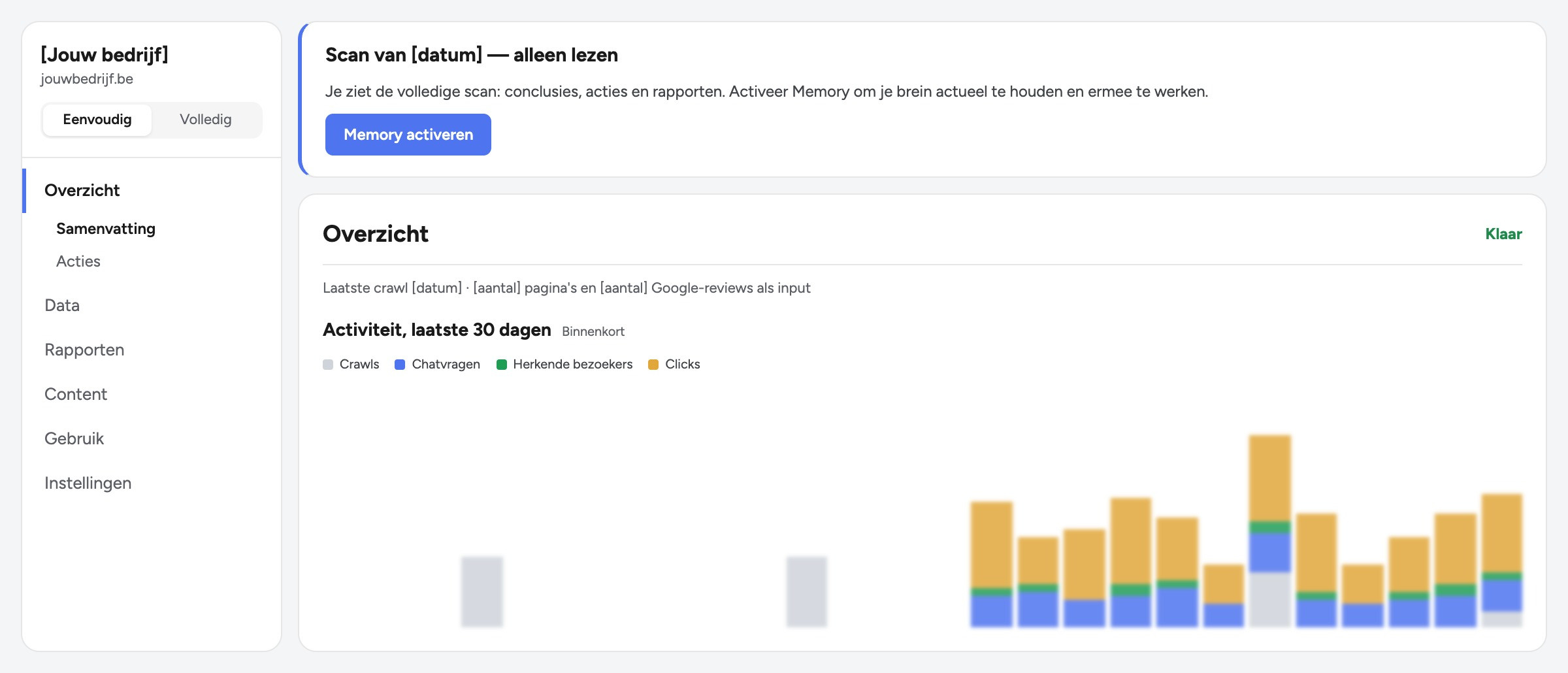Click the 'Scan van [datum] — alleen lezen' heading
This screenshot has width=1568, height=673.
coord(472,55)
